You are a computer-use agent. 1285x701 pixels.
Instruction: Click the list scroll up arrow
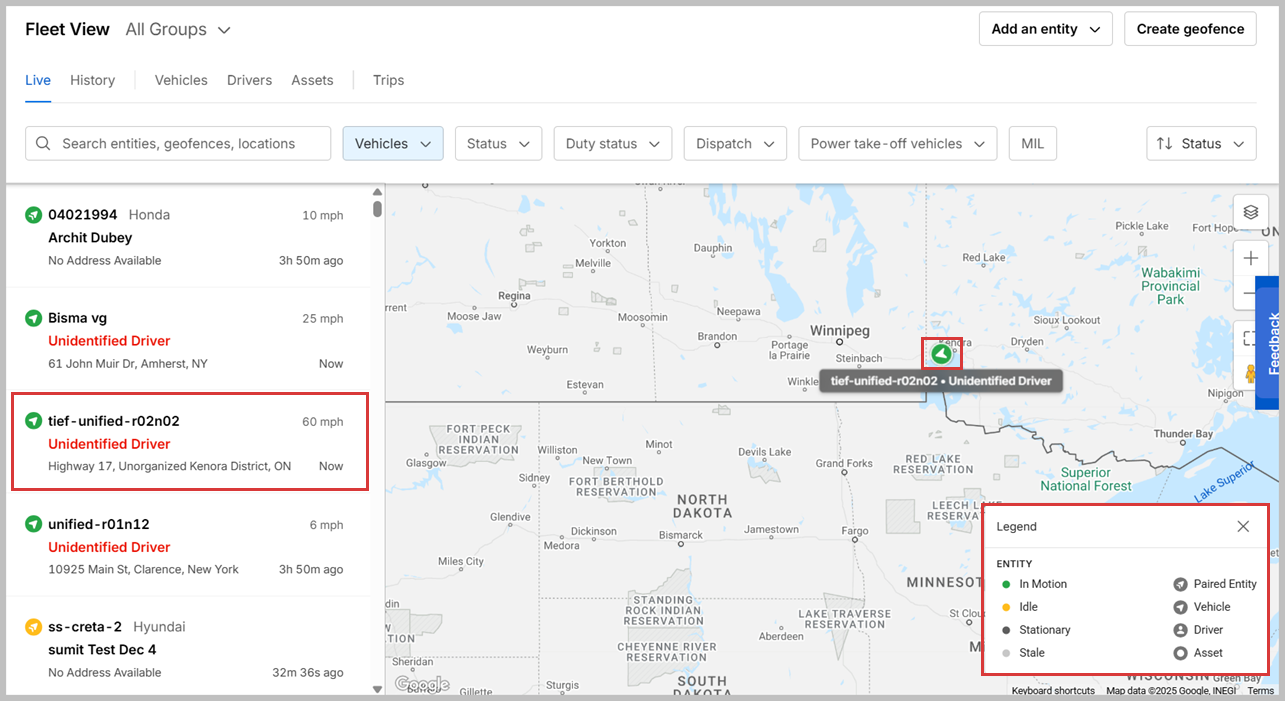tap(377, 192)
